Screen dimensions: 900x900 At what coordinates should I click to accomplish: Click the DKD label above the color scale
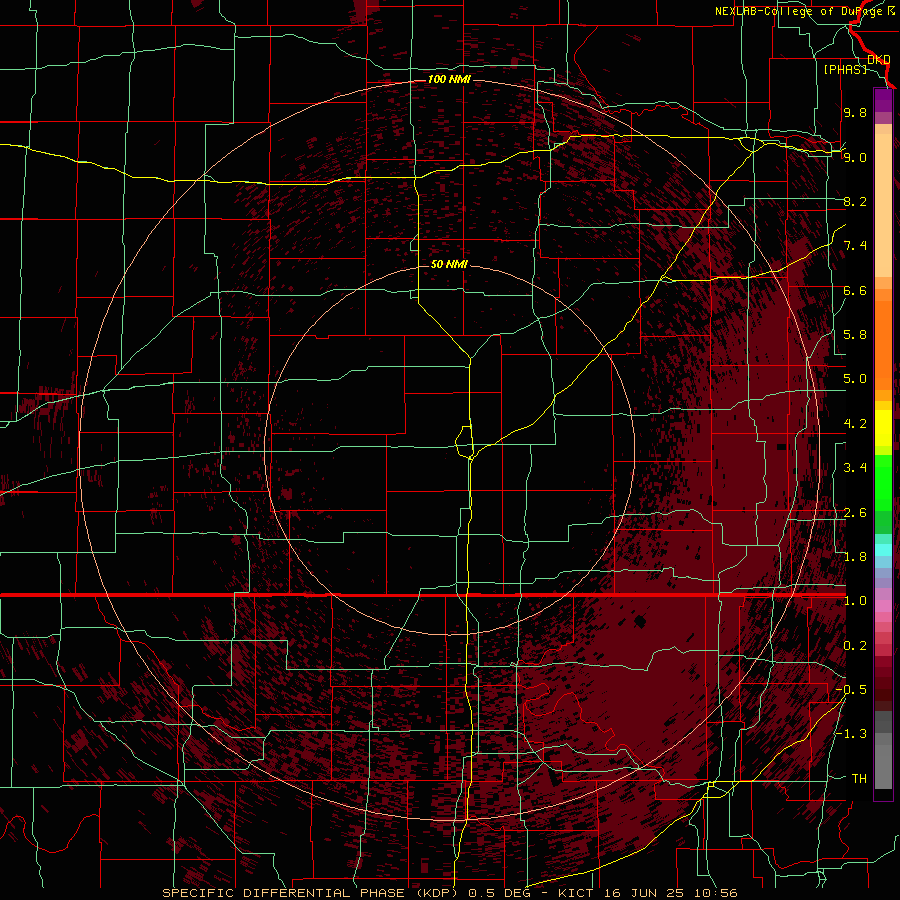point(879,59)
